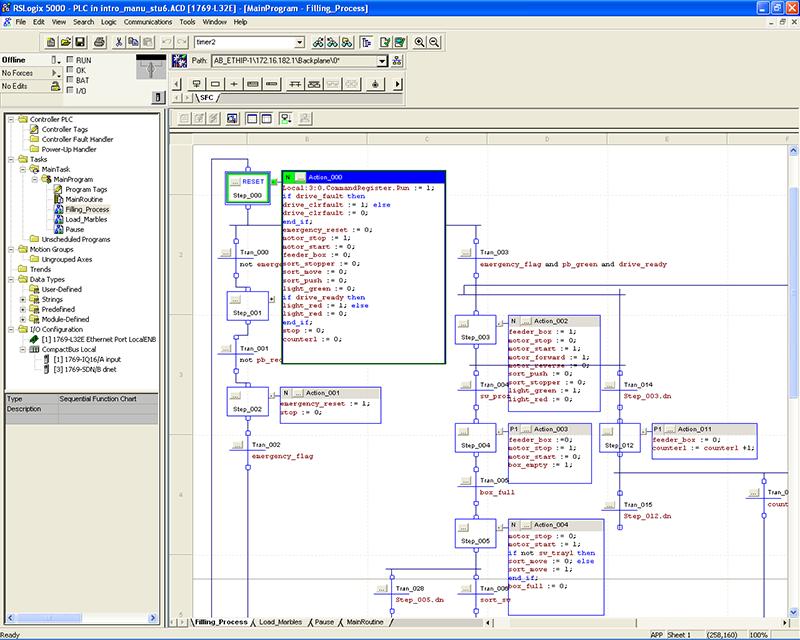Open the Communications menu

pos(148,22)
